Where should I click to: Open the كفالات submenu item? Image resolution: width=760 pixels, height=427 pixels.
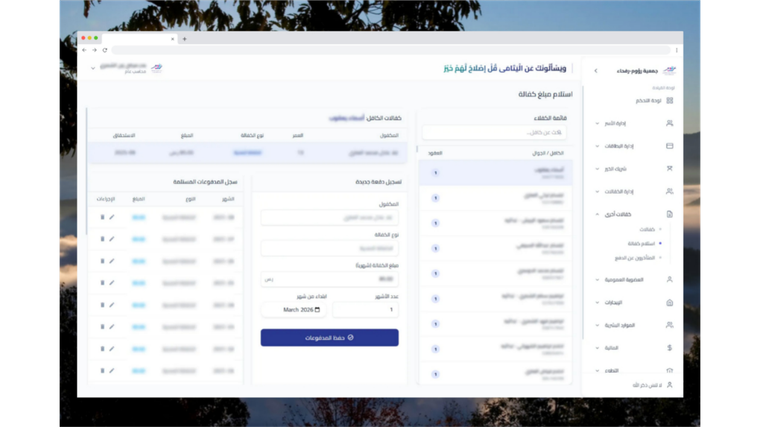tap(647, 229)
